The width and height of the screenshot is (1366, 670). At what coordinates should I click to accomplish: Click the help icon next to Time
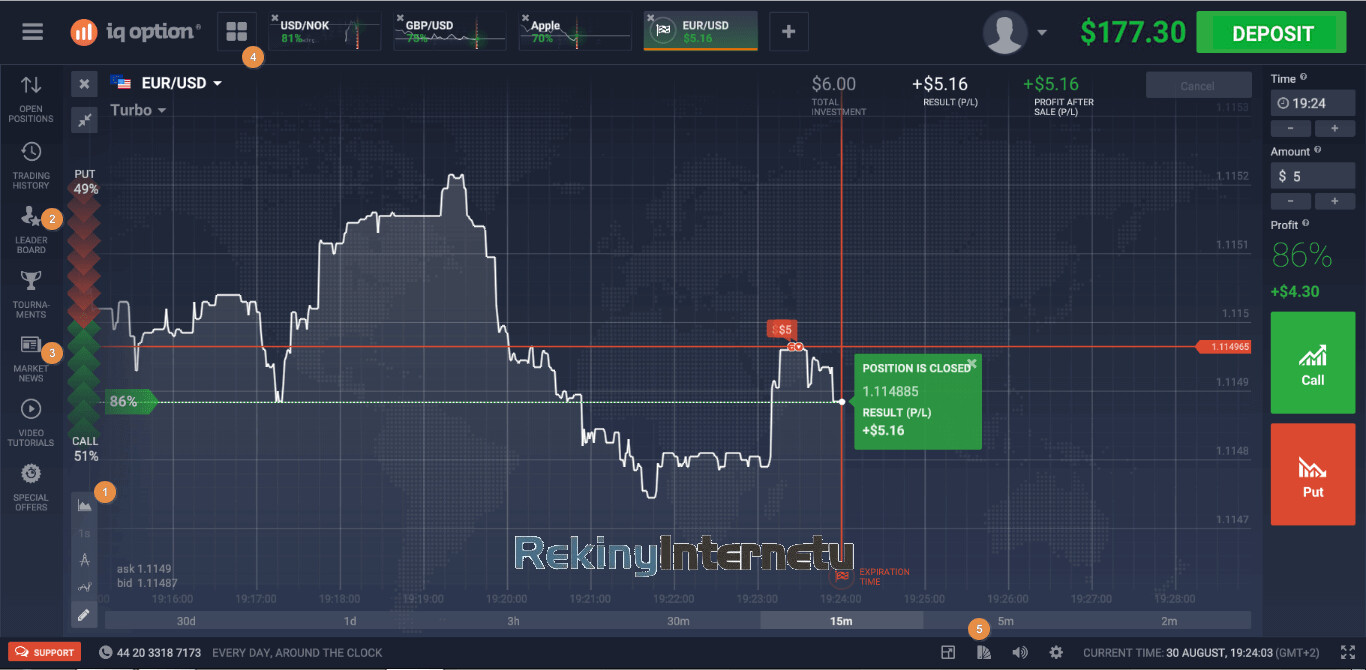(x=1303, y=78)
